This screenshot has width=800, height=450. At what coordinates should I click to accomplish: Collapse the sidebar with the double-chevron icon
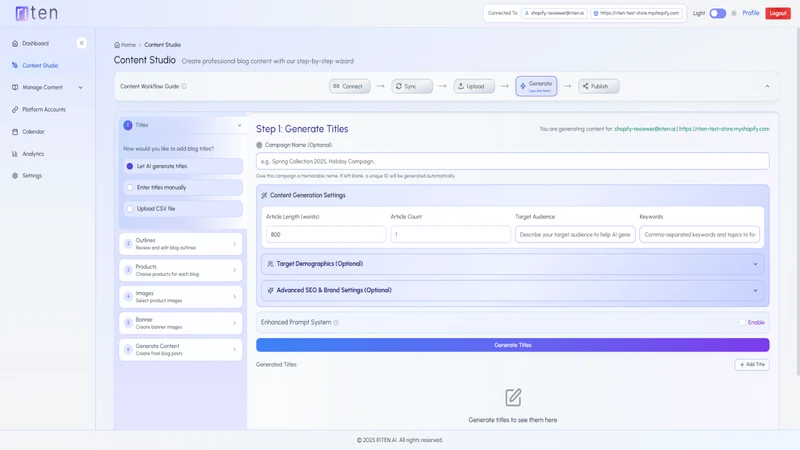82,43
